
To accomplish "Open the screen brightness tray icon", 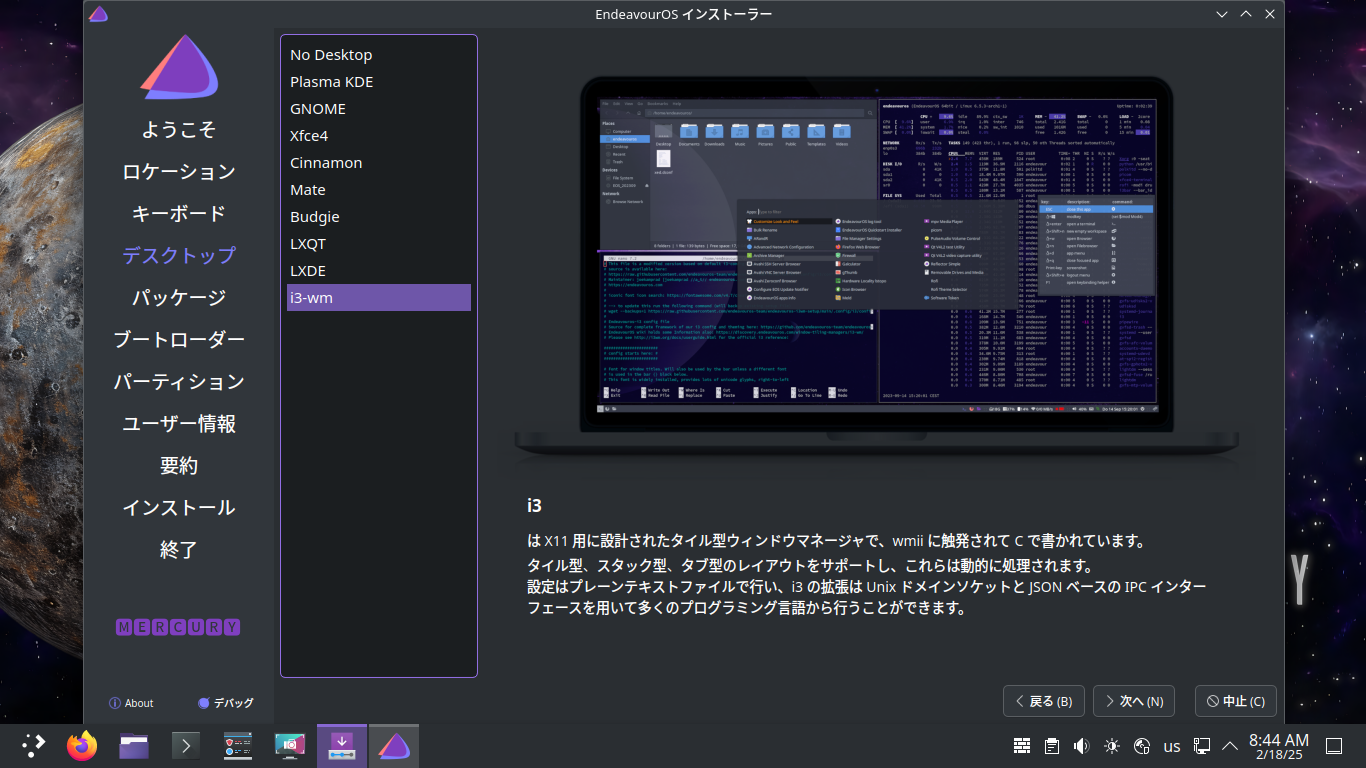I will click(1111, 746).
